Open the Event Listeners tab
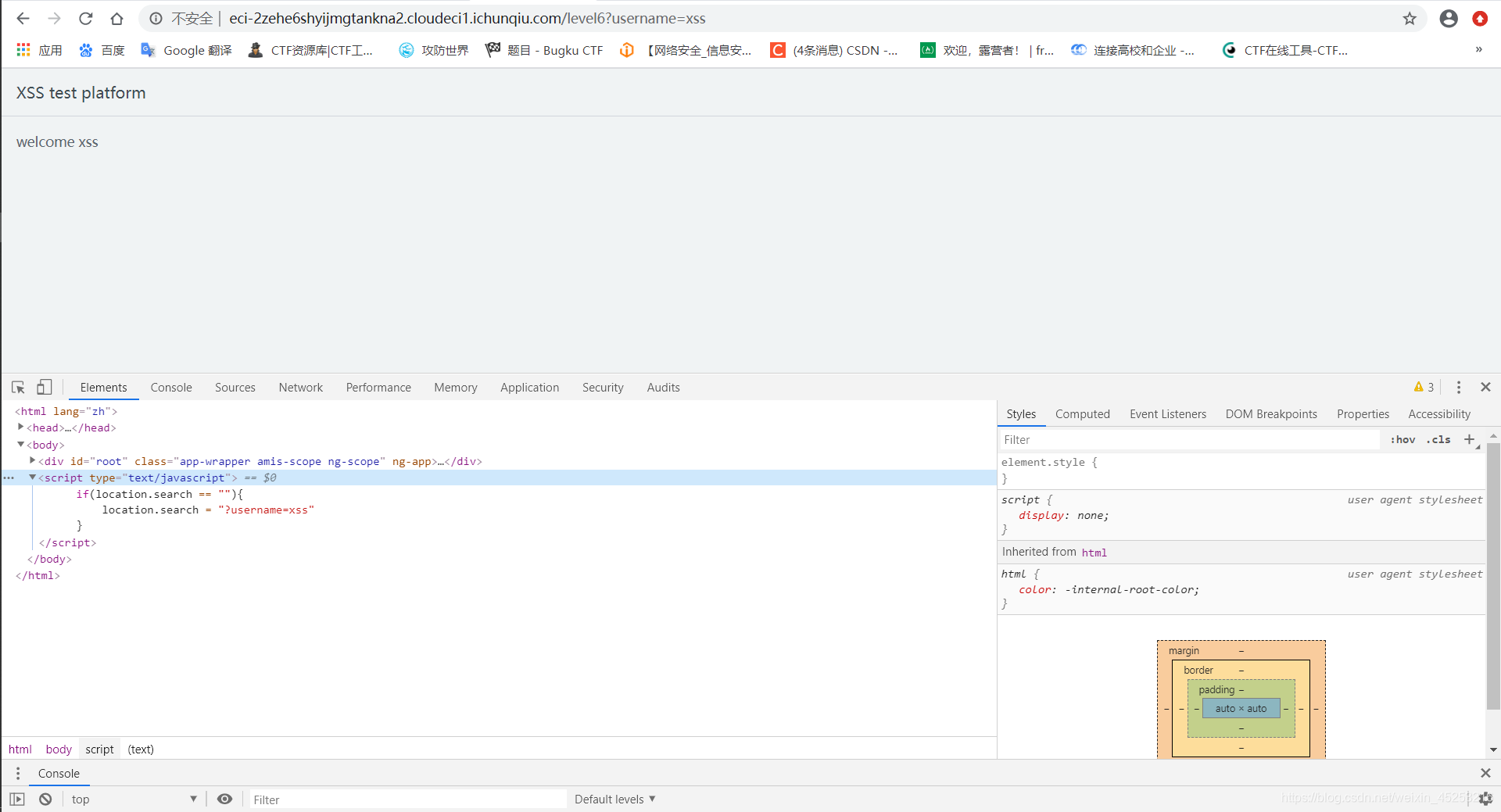This screenshot has width=1501, height=812. [x=1168, y=413]
